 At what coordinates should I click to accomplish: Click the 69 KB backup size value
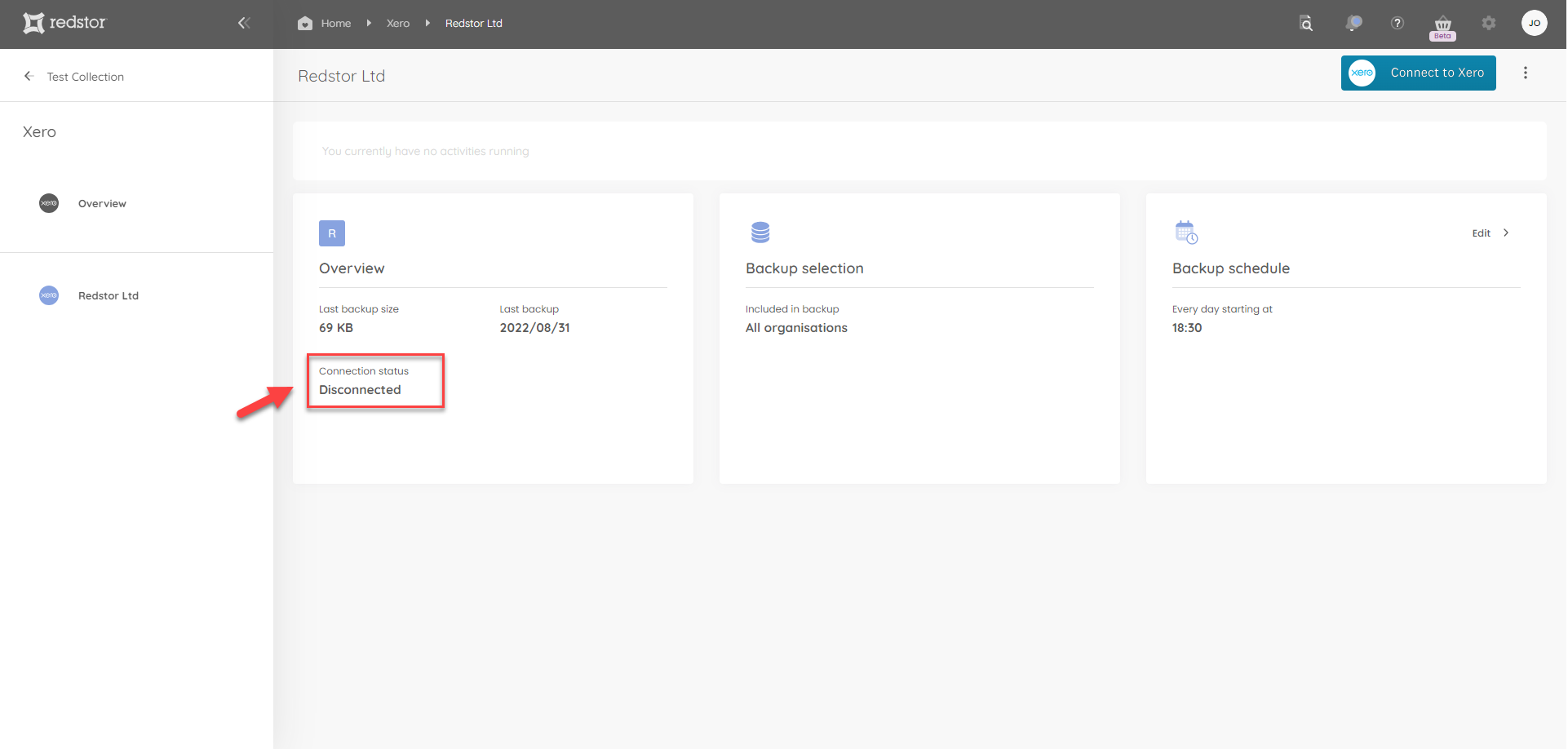336,328
